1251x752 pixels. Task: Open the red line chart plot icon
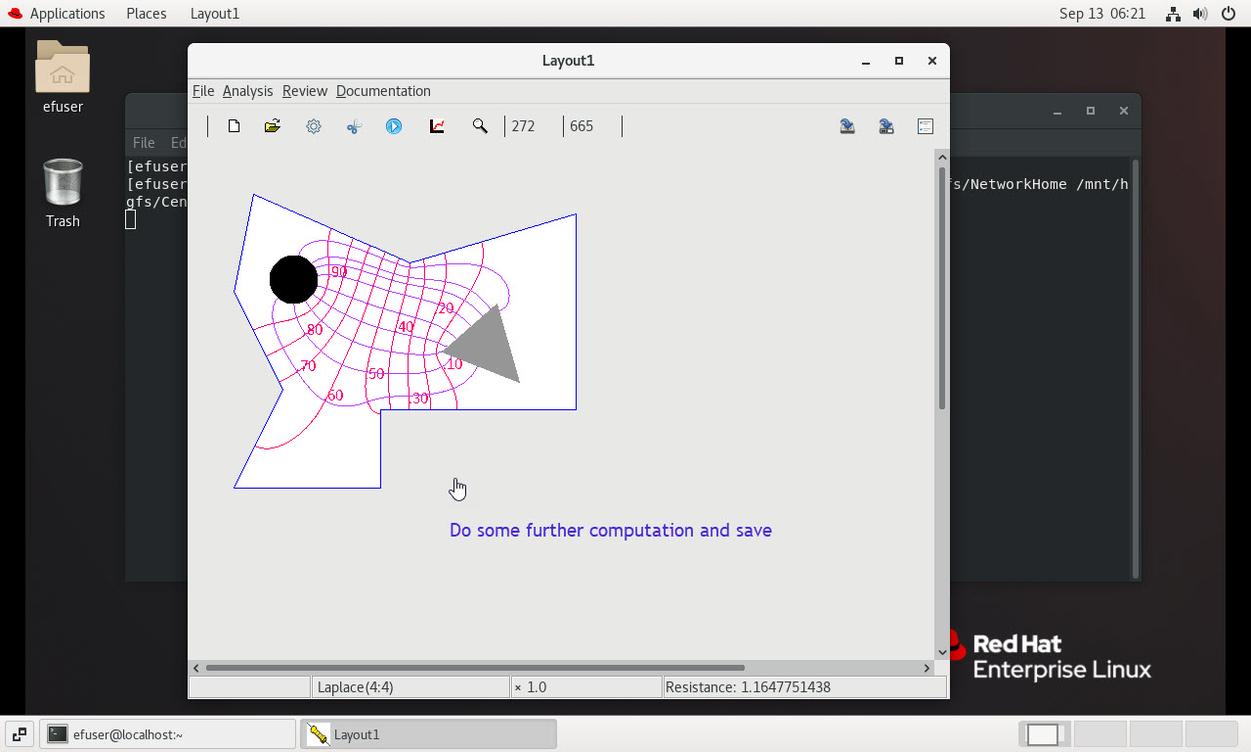(437, 126)
